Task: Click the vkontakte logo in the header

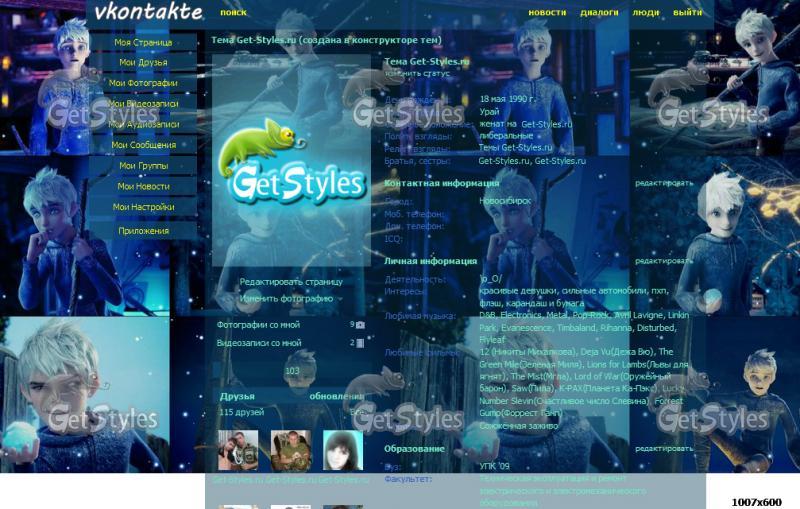Action: pyautogui.click(x=148, y=13)
